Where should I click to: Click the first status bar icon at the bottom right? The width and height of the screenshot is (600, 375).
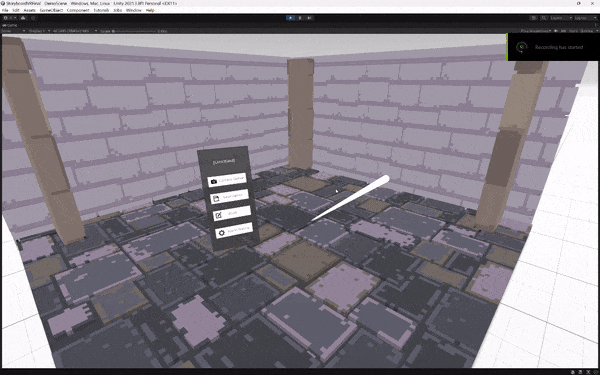(572, 372)
